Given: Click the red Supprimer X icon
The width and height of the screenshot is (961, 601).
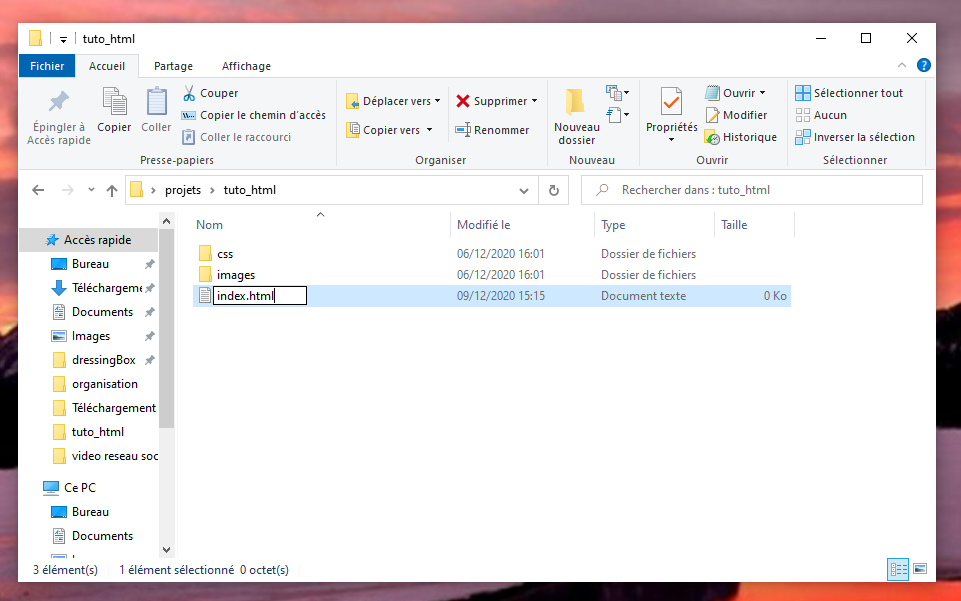Looking at the screenshot, I should (x=463, y=101).
